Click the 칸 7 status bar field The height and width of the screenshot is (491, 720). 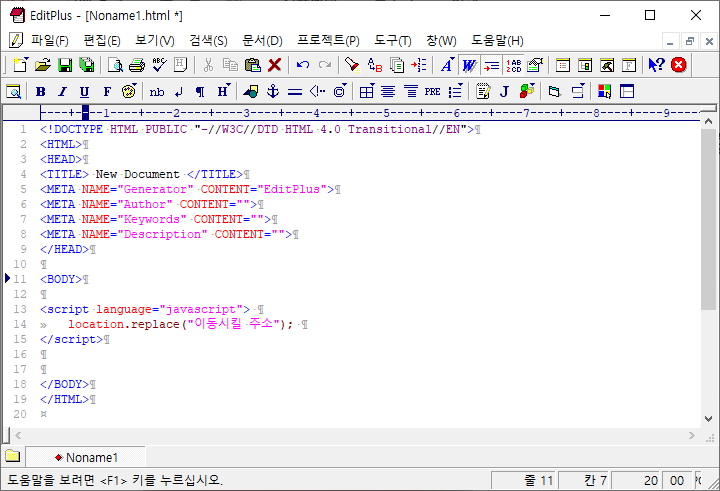point(585,480)
